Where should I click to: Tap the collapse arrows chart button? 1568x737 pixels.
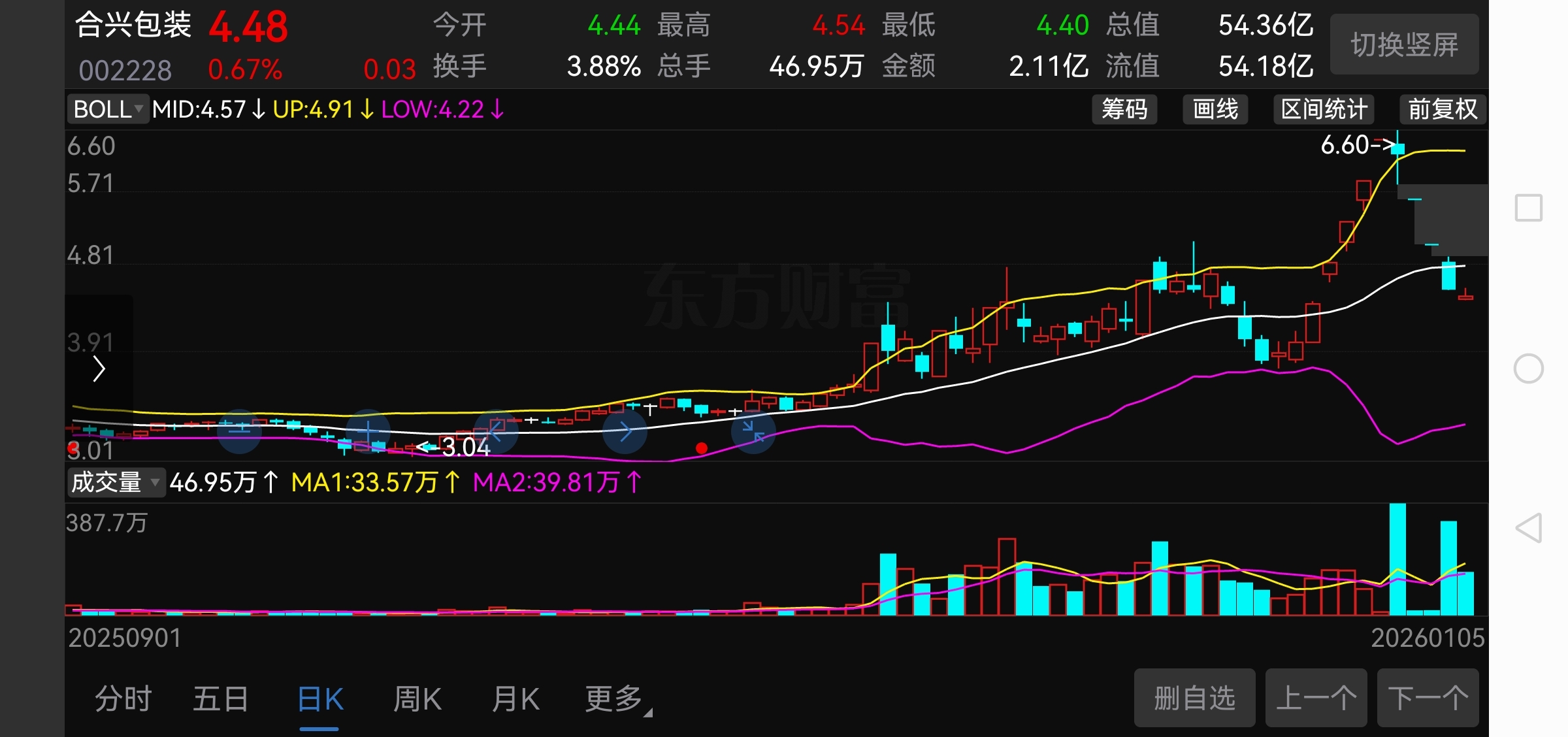pyautogui.click(x=753, y=432)
